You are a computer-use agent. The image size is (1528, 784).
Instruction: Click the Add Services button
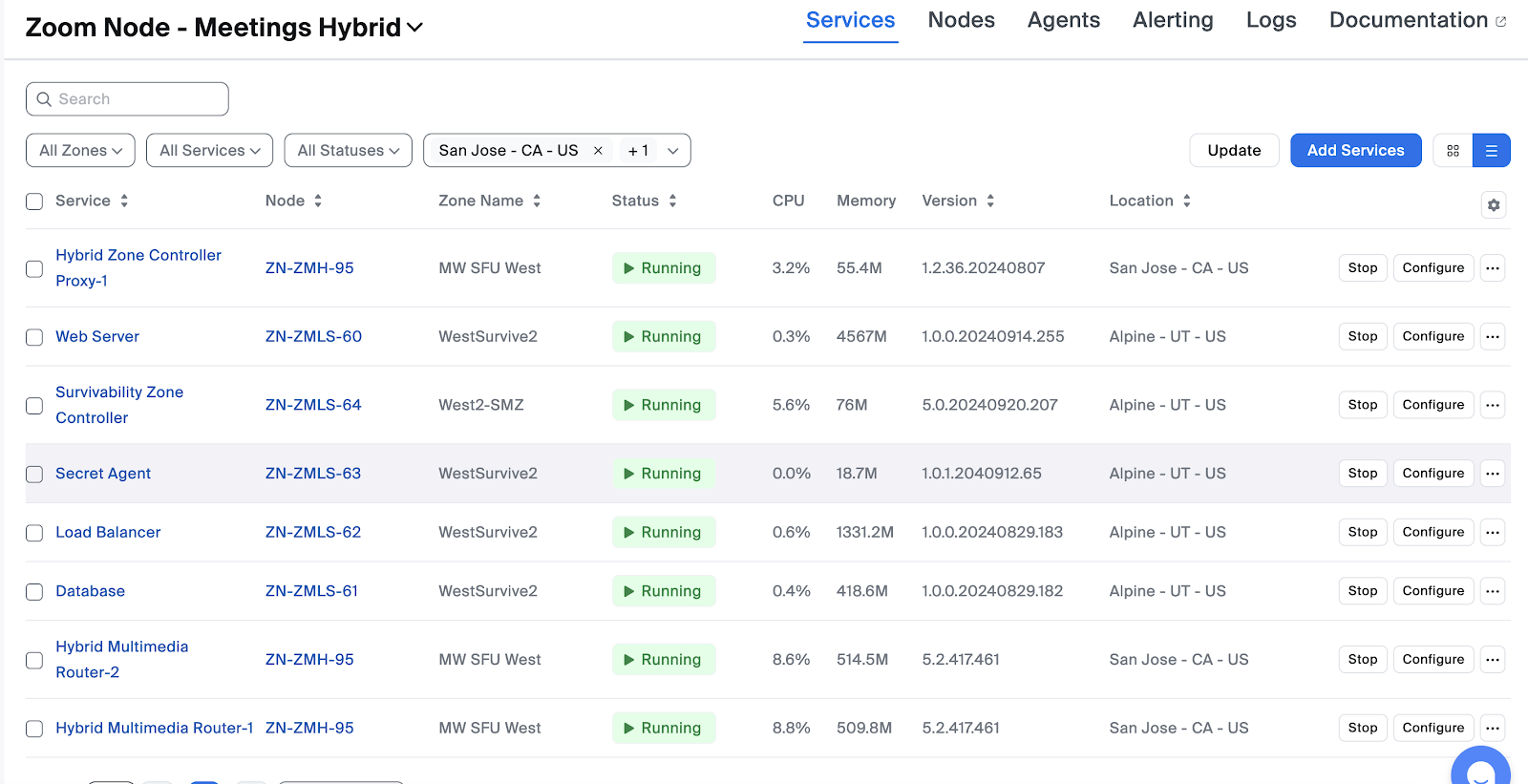pyautogui.click(x=1355, y=151)
